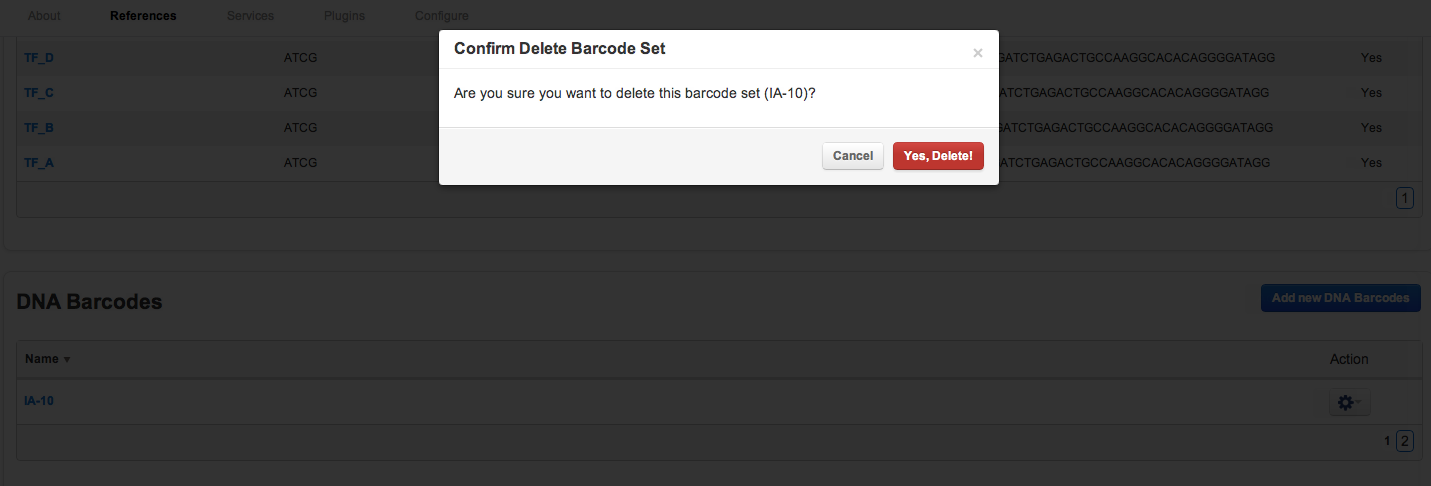Select the References tab
1431x486 pixels.
tap(143, 16)
